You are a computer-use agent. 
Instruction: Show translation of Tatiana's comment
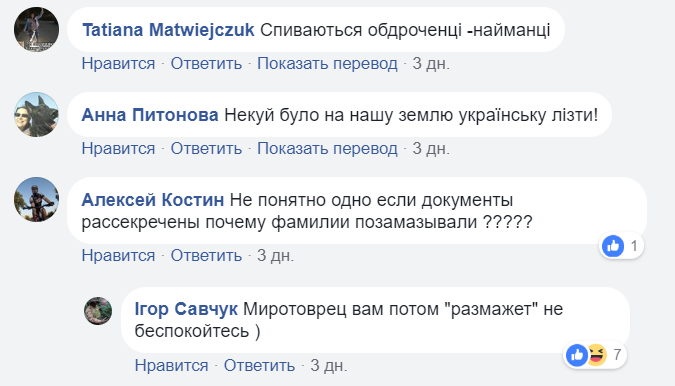327,64
